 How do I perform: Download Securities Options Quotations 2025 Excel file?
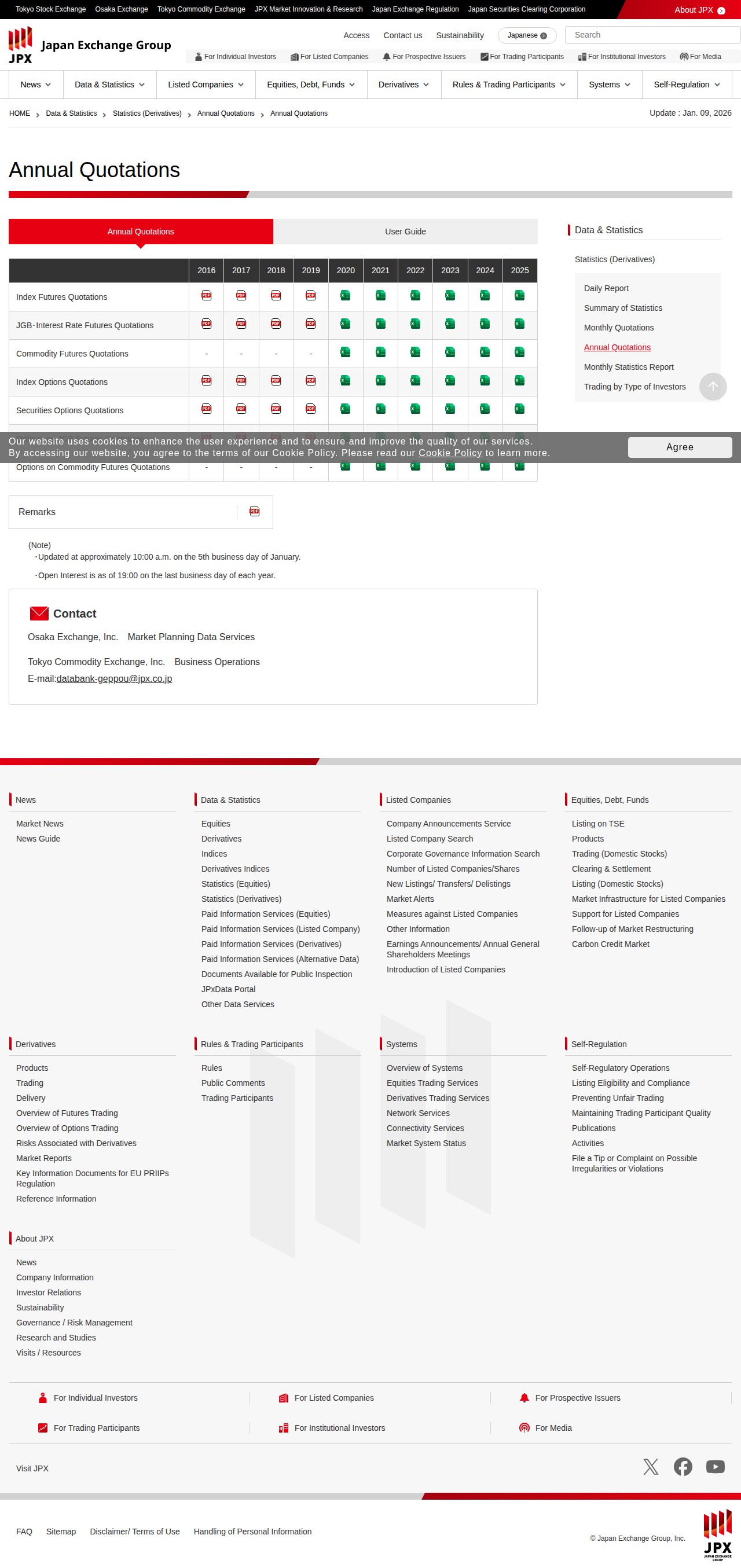coord(519,409)
